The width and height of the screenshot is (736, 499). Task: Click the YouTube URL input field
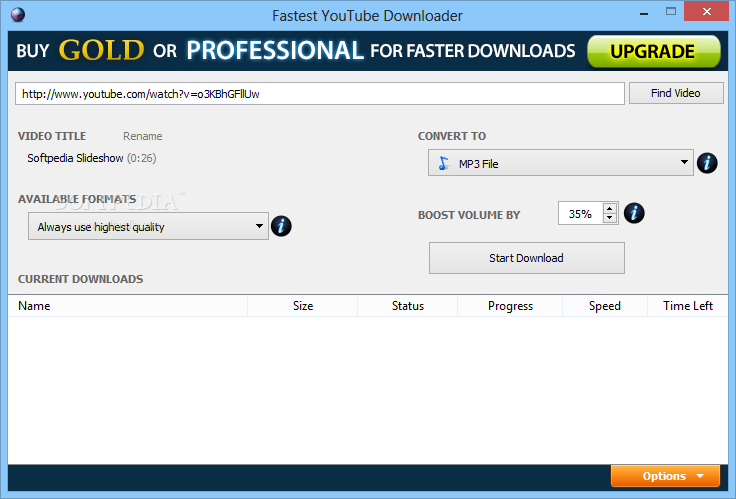point(320,94)
